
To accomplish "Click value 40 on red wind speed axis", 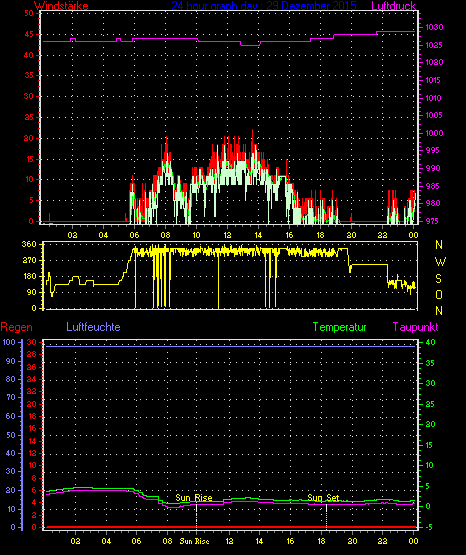I will 29,55.
